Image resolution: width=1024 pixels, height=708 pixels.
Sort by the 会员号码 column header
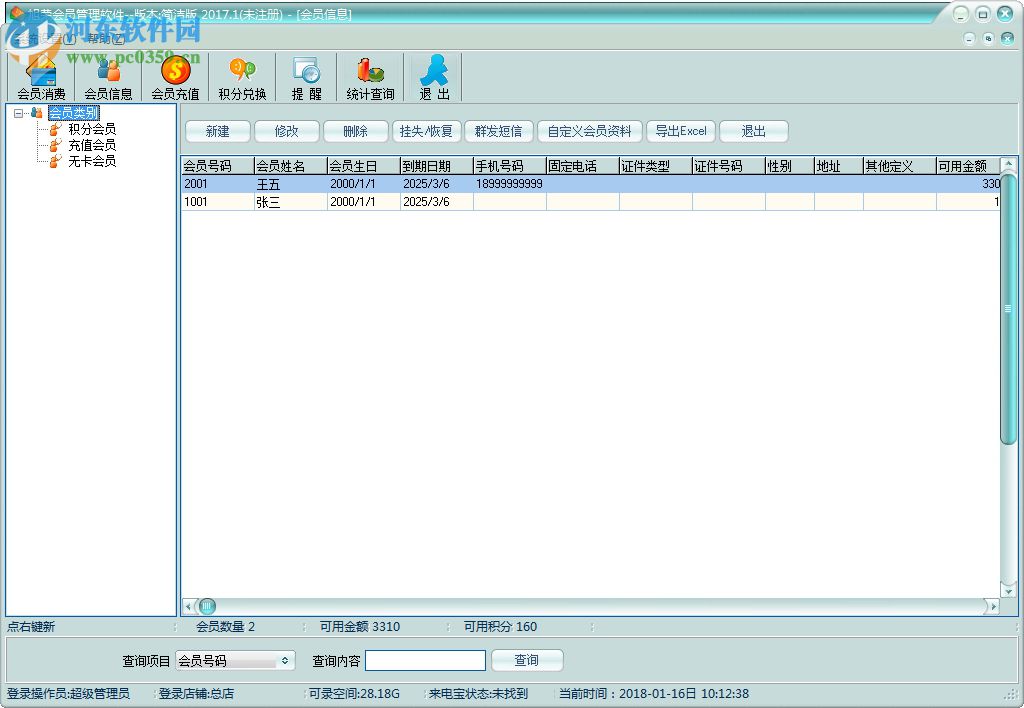[217, 166]
